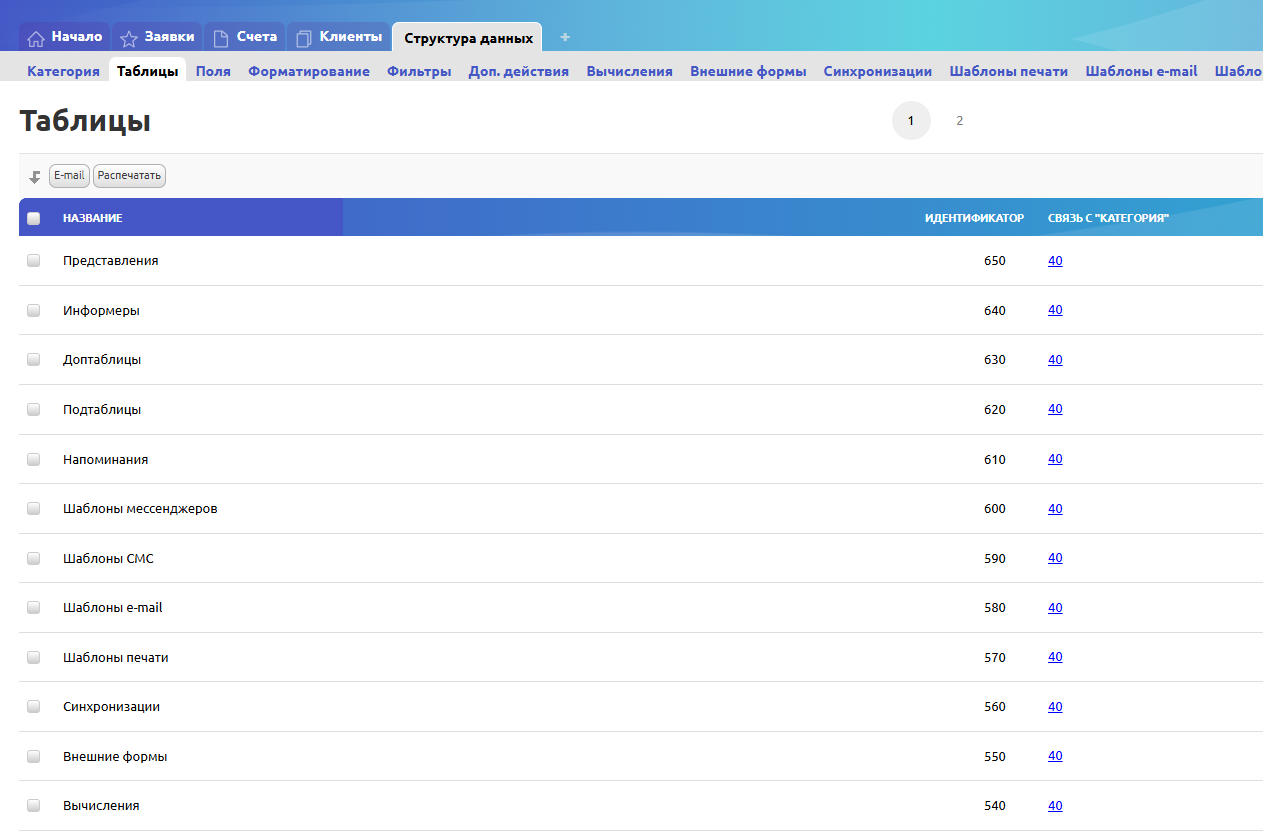Open category link 40 for Шаблоны СМС
Image resolution: width=1263 pixels, height=831 pixels.
click(1055, 558)
